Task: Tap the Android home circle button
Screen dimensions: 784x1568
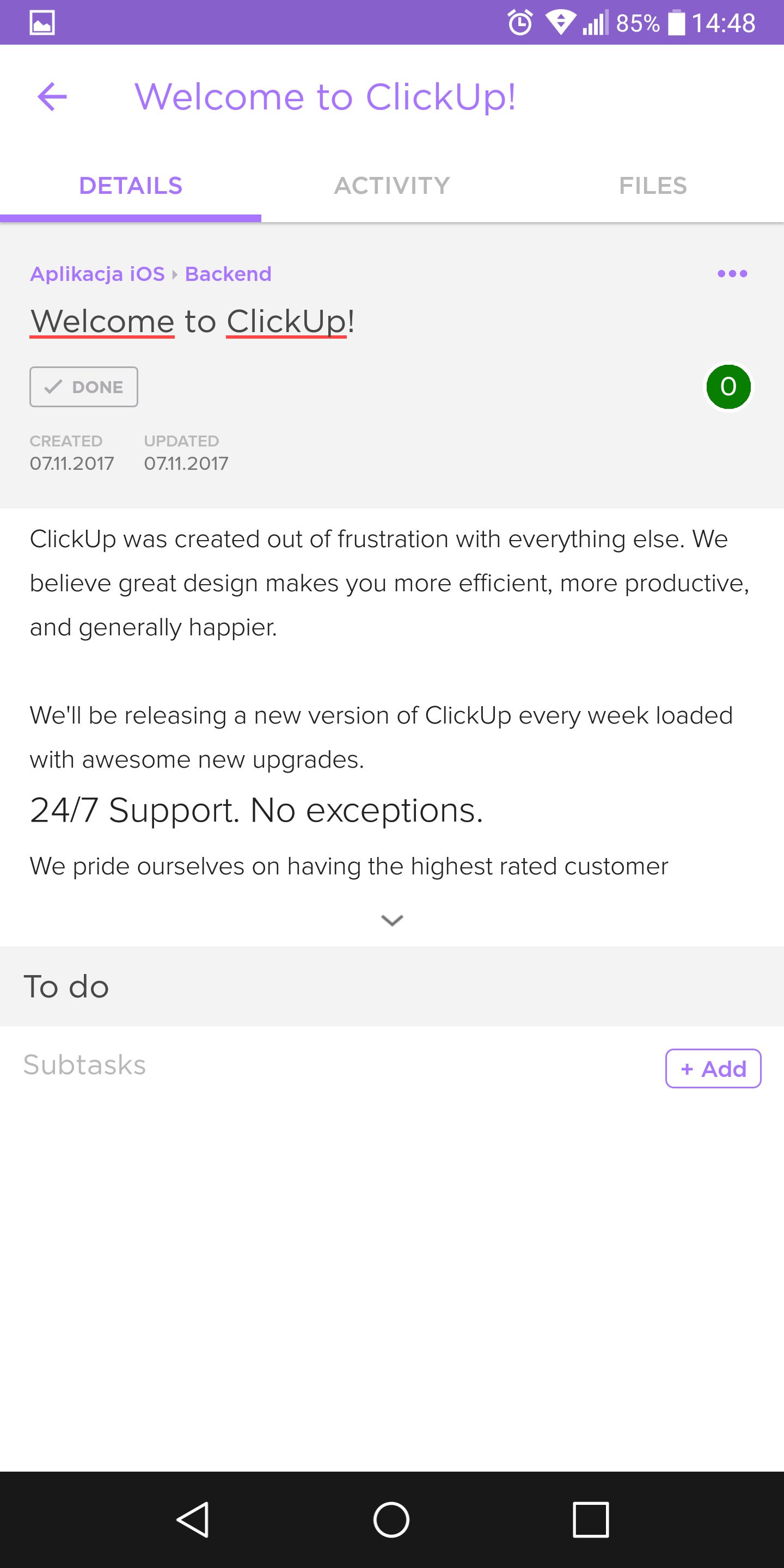Action: (391, 1520)
